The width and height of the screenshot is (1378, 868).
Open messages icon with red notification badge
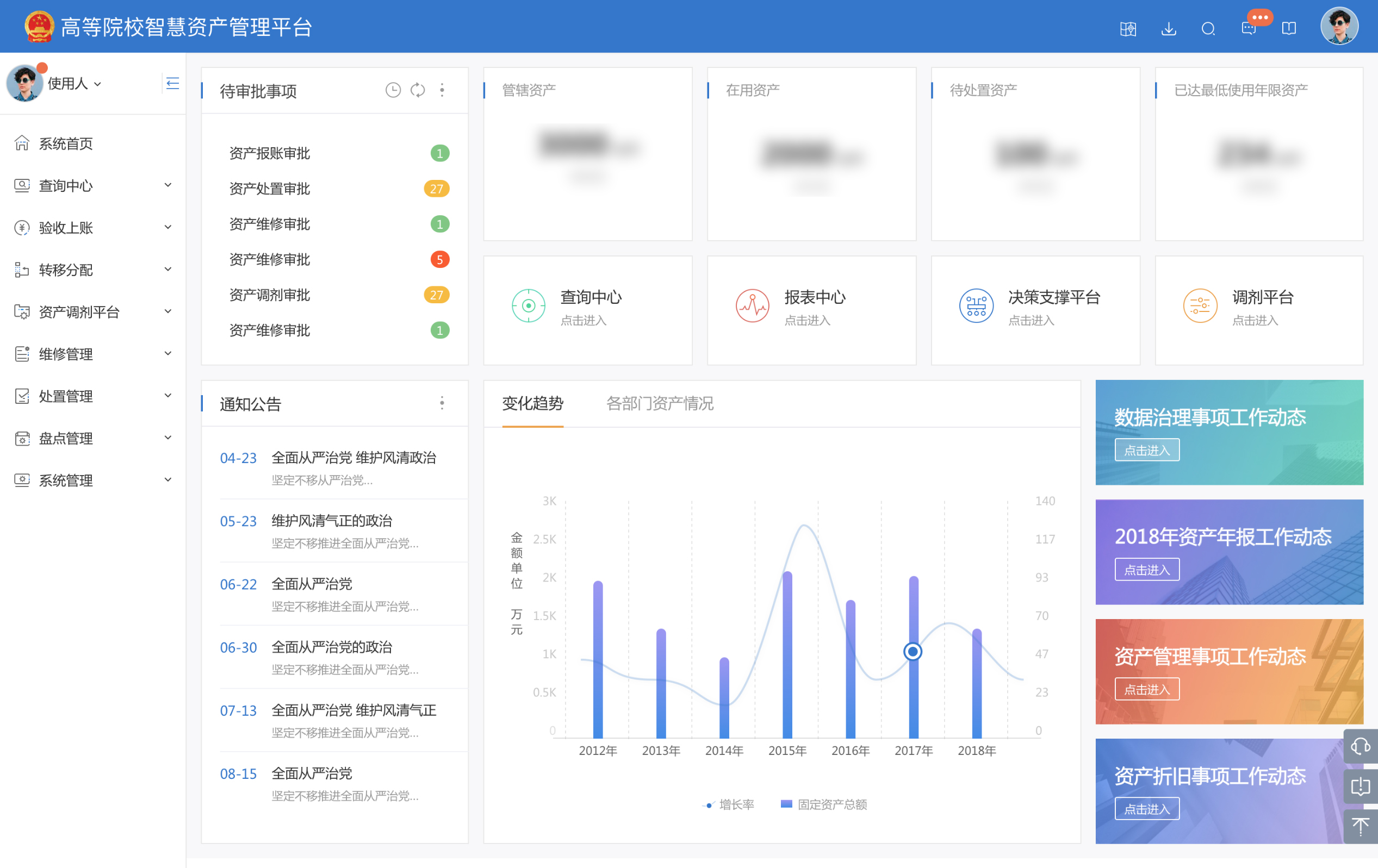[1249, 29]
